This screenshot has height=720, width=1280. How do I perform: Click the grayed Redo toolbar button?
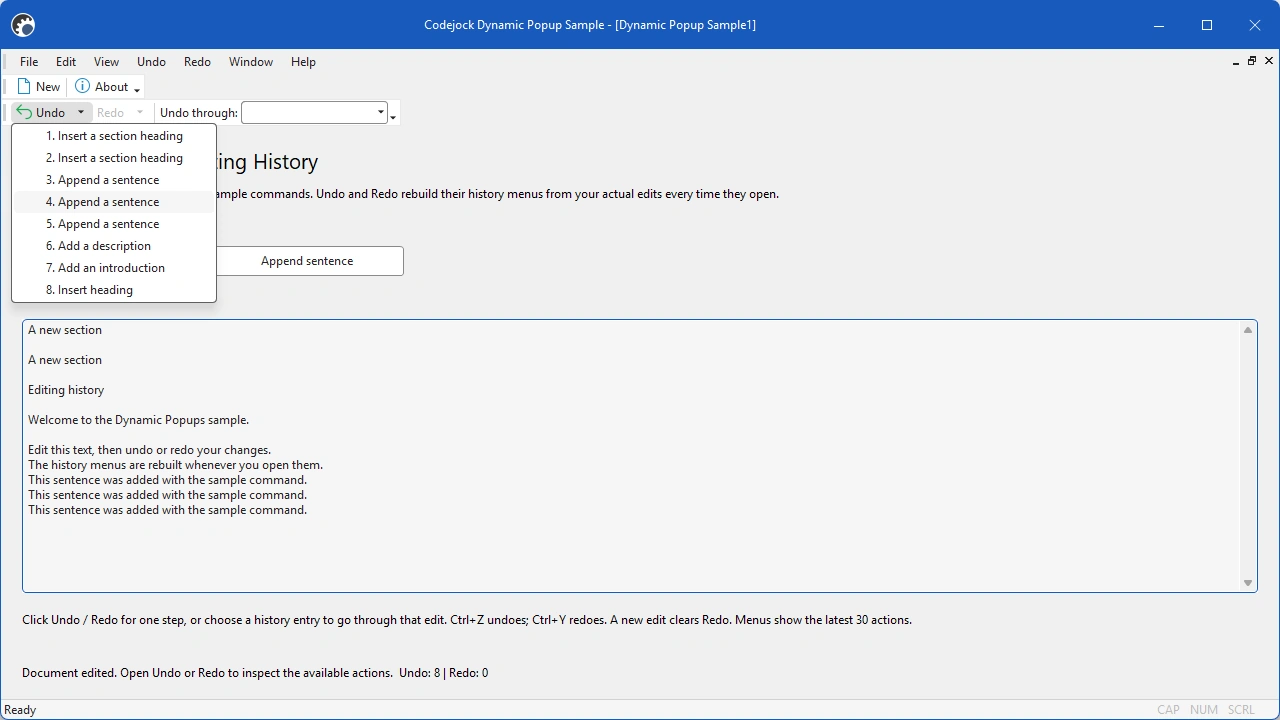click(x=110, y=113)
